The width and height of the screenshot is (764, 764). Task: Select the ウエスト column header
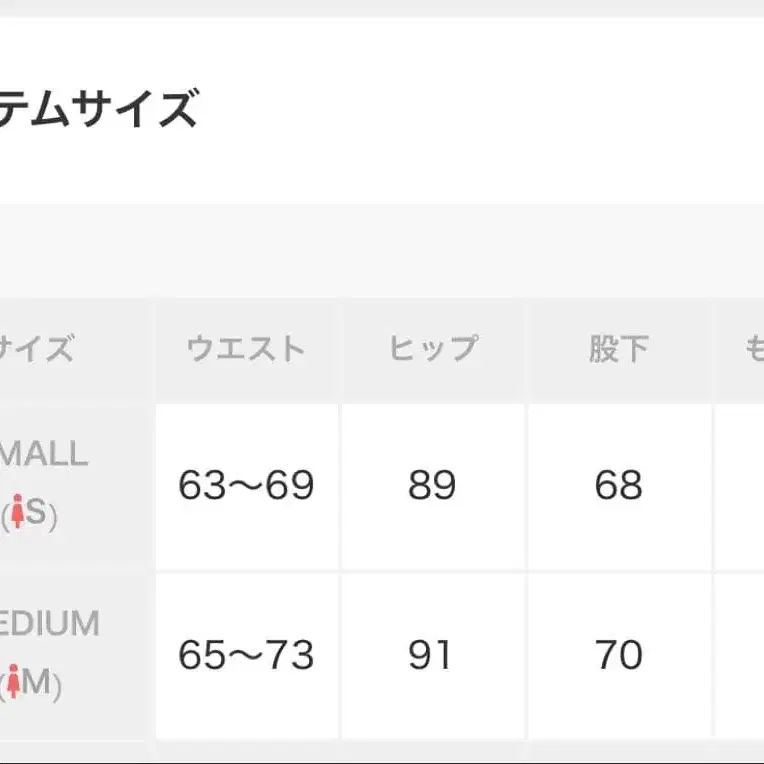coord(246,349)
